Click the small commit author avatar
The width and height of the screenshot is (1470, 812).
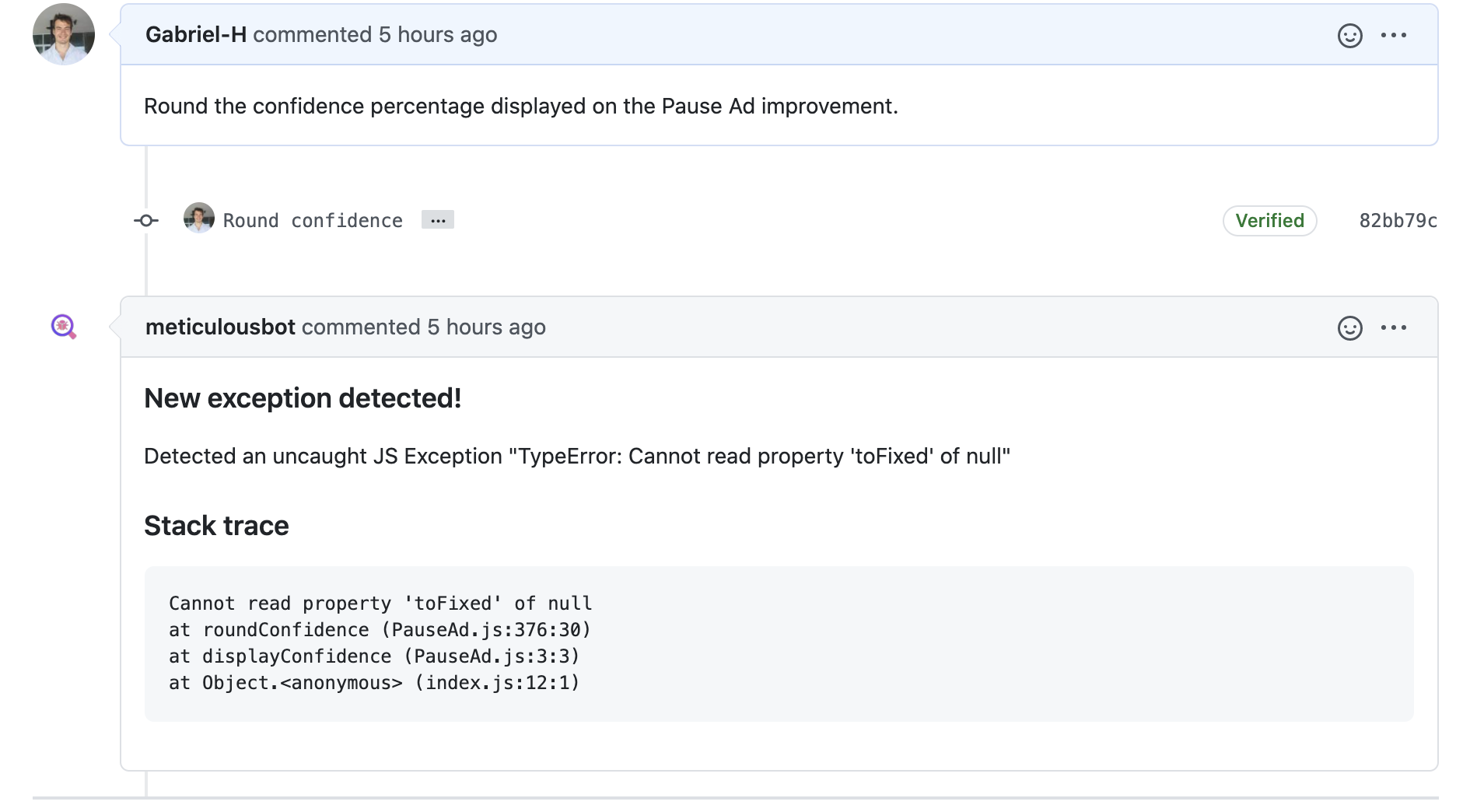click(x=199, y=219)
